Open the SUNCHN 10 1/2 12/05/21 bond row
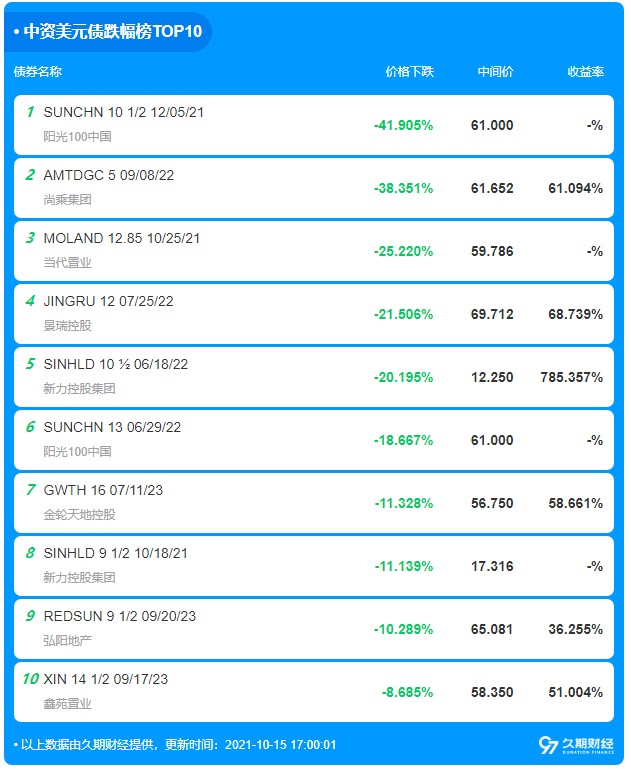The image size is (631, 769). click(x=124, y=113)
